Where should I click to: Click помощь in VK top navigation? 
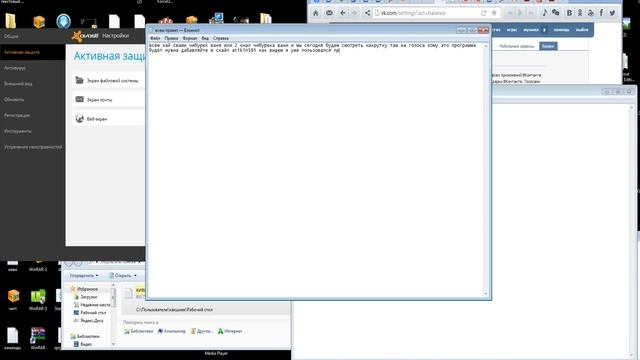(x=561, y=30)
